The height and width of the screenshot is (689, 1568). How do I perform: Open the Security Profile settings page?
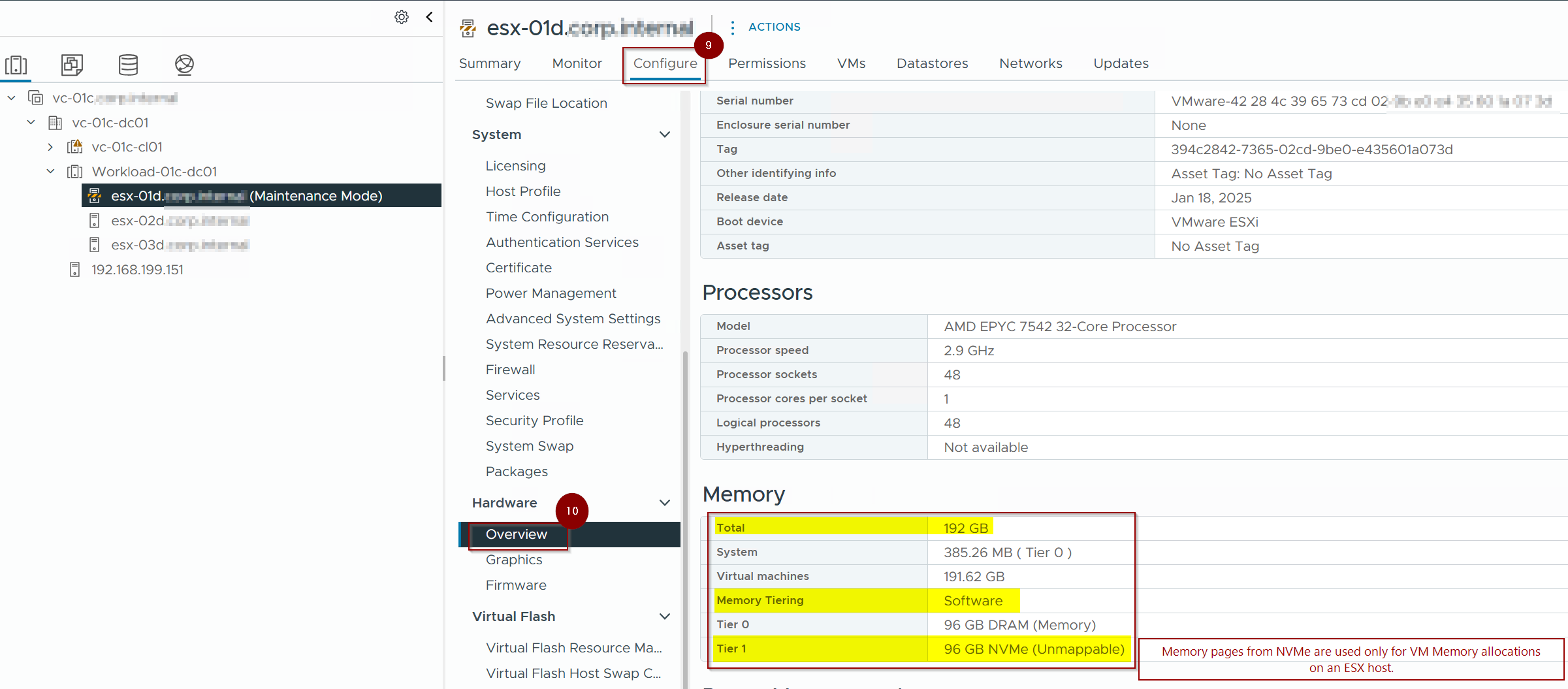click(534, 421)
